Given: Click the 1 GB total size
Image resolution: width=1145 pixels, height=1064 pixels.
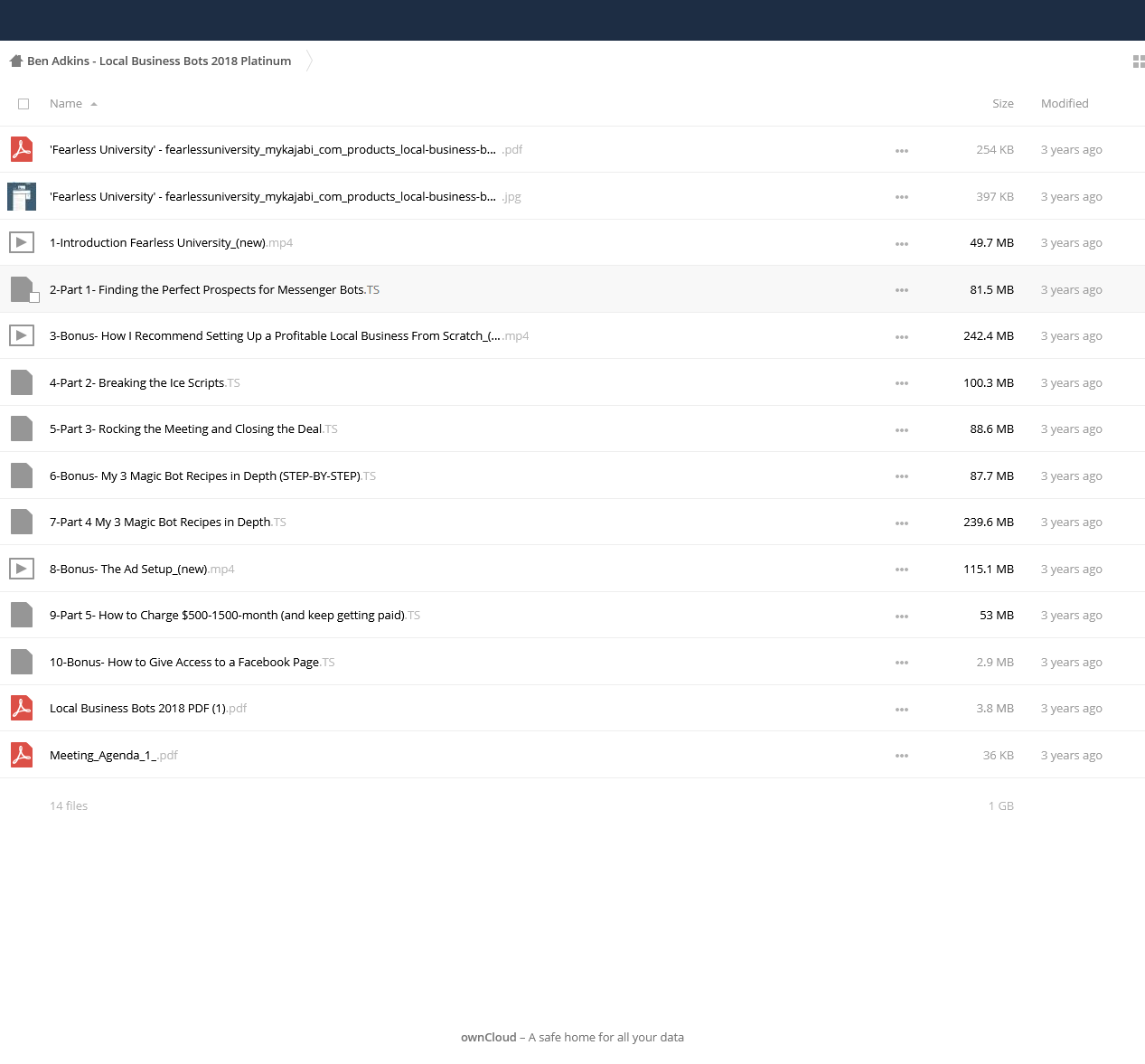Looking at the screenshot, I should coord(1001,806).
